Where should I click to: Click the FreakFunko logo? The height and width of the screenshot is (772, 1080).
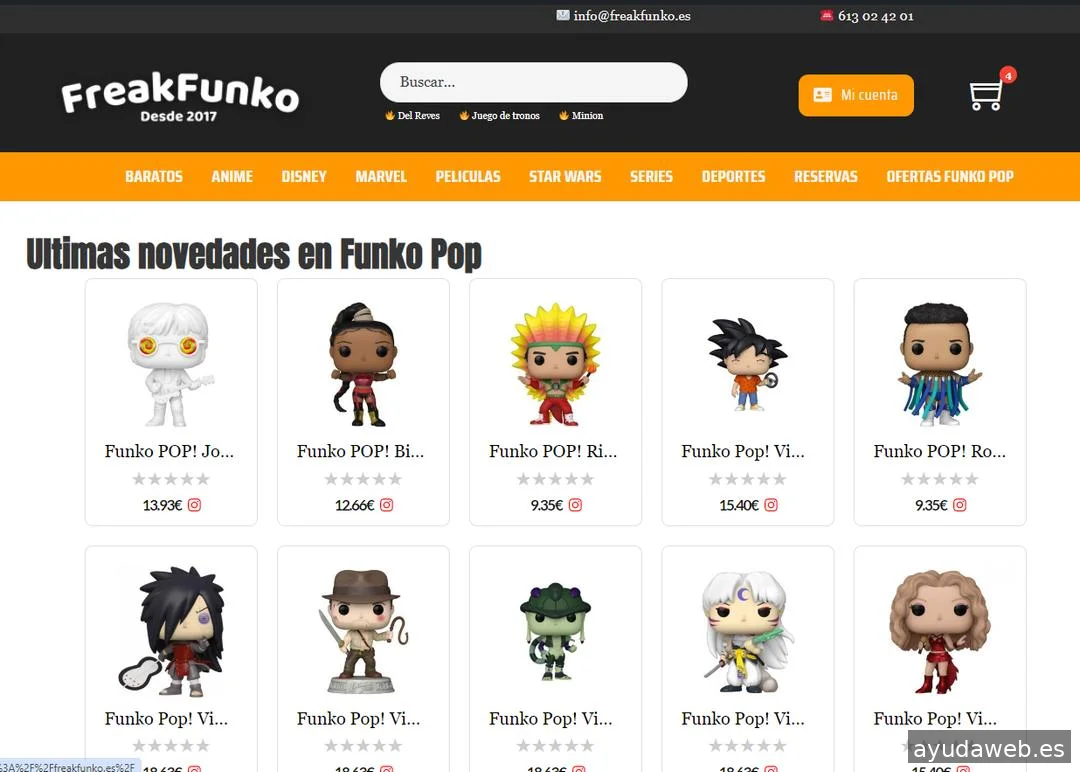(180, 96)
